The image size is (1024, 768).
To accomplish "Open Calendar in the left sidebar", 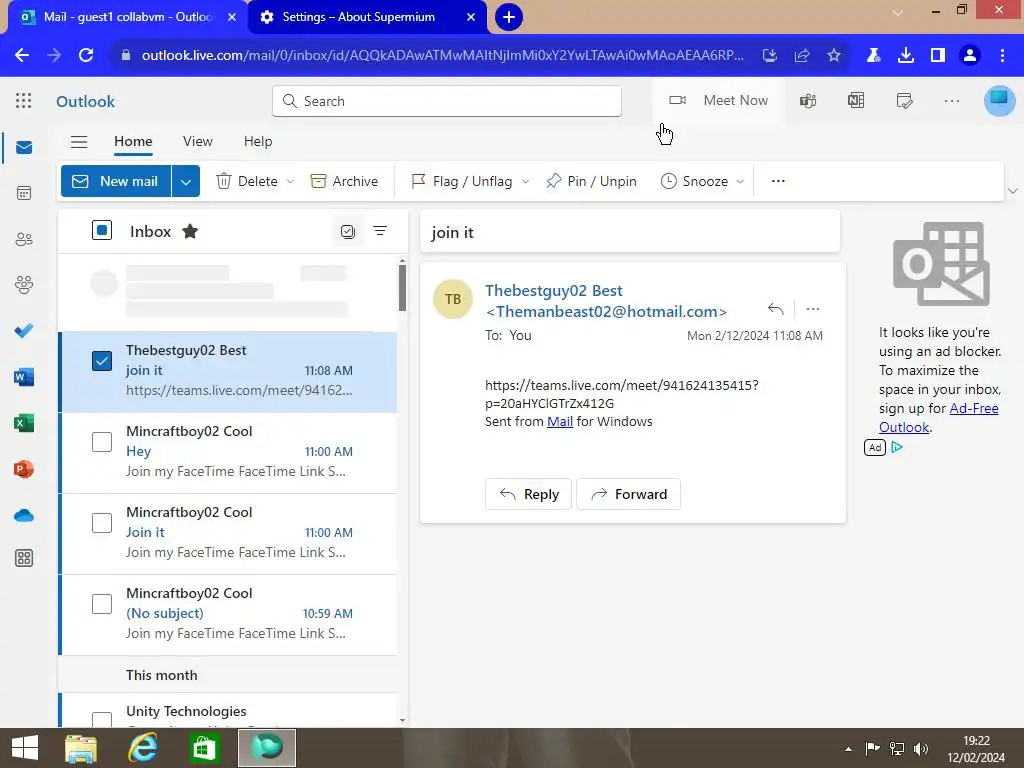I will click(x=24, y=193).
